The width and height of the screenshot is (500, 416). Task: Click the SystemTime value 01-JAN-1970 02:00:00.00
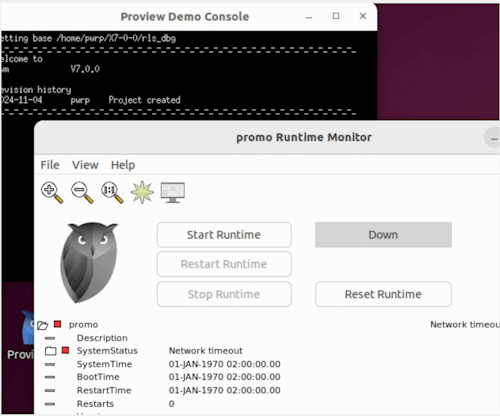pos(224,364)
